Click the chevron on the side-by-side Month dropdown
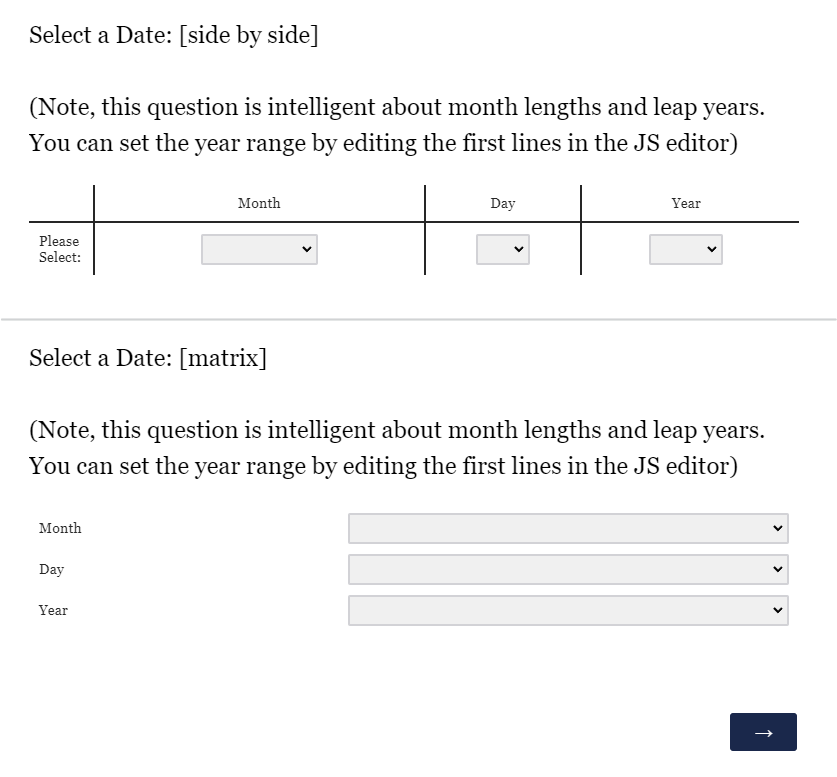The width and height of the screenshot is (837, 777). 305,249
